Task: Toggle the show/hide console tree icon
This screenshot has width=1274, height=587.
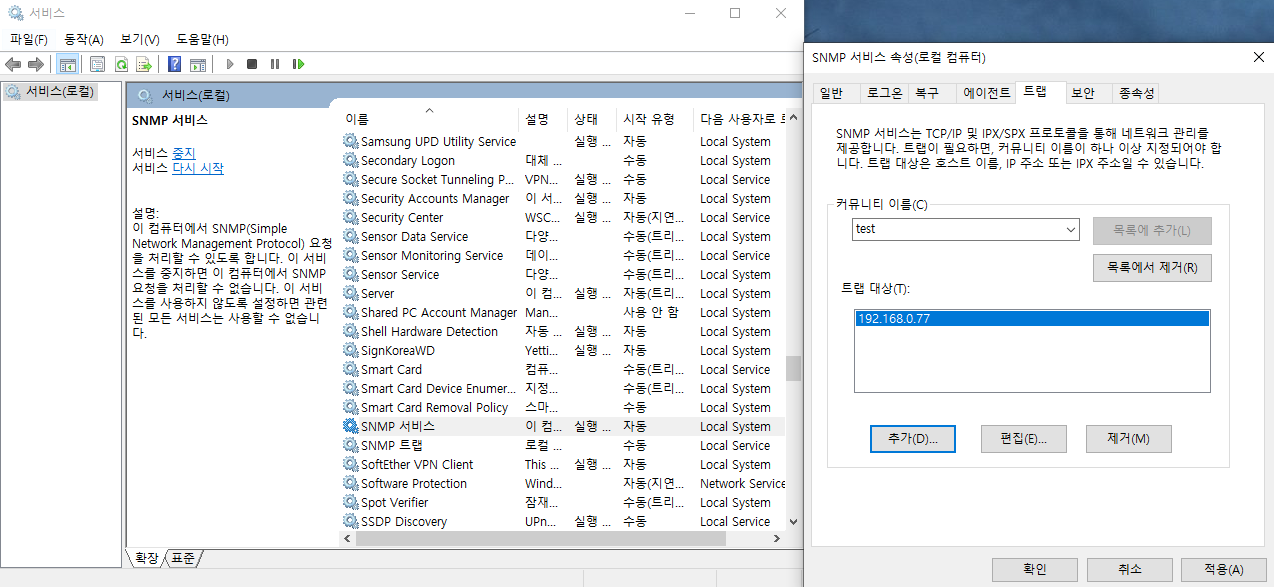Action: (x=68, y=64)
